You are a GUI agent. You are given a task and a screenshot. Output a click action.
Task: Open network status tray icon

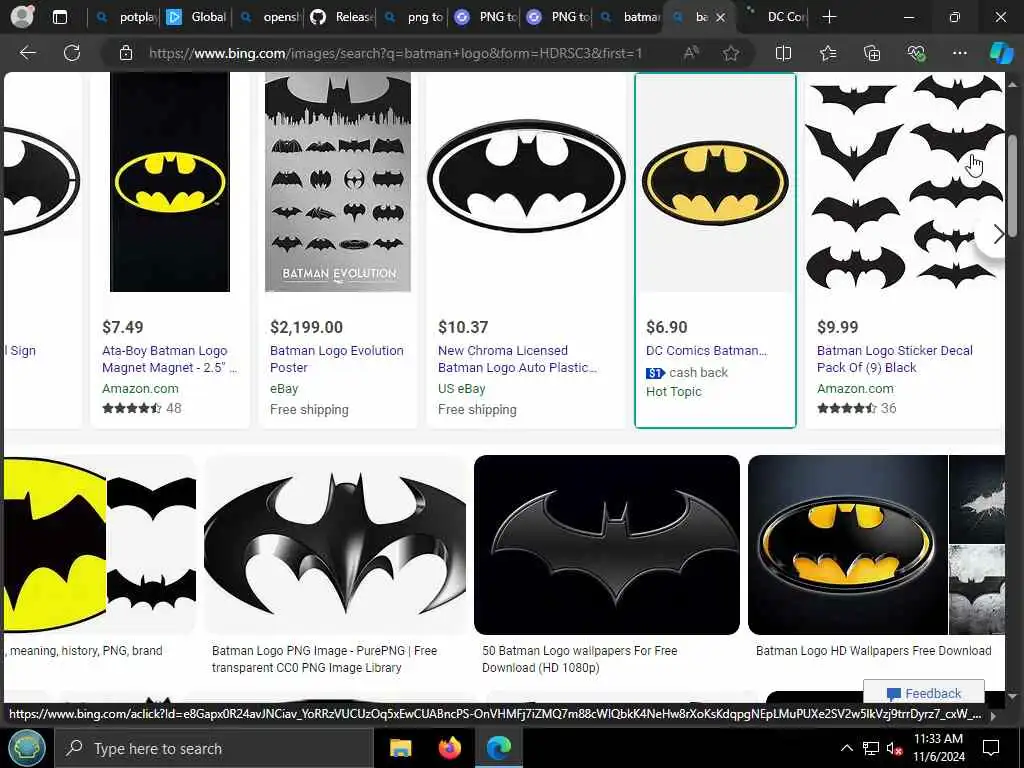coord(871,748)
